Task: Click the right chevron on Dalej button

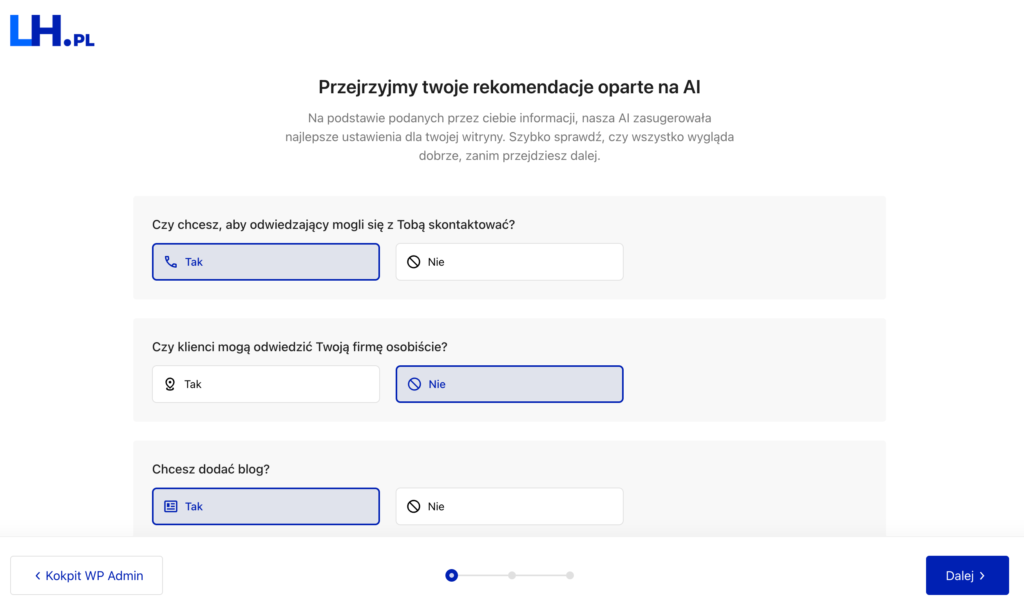Action: [x=982, y=576]
